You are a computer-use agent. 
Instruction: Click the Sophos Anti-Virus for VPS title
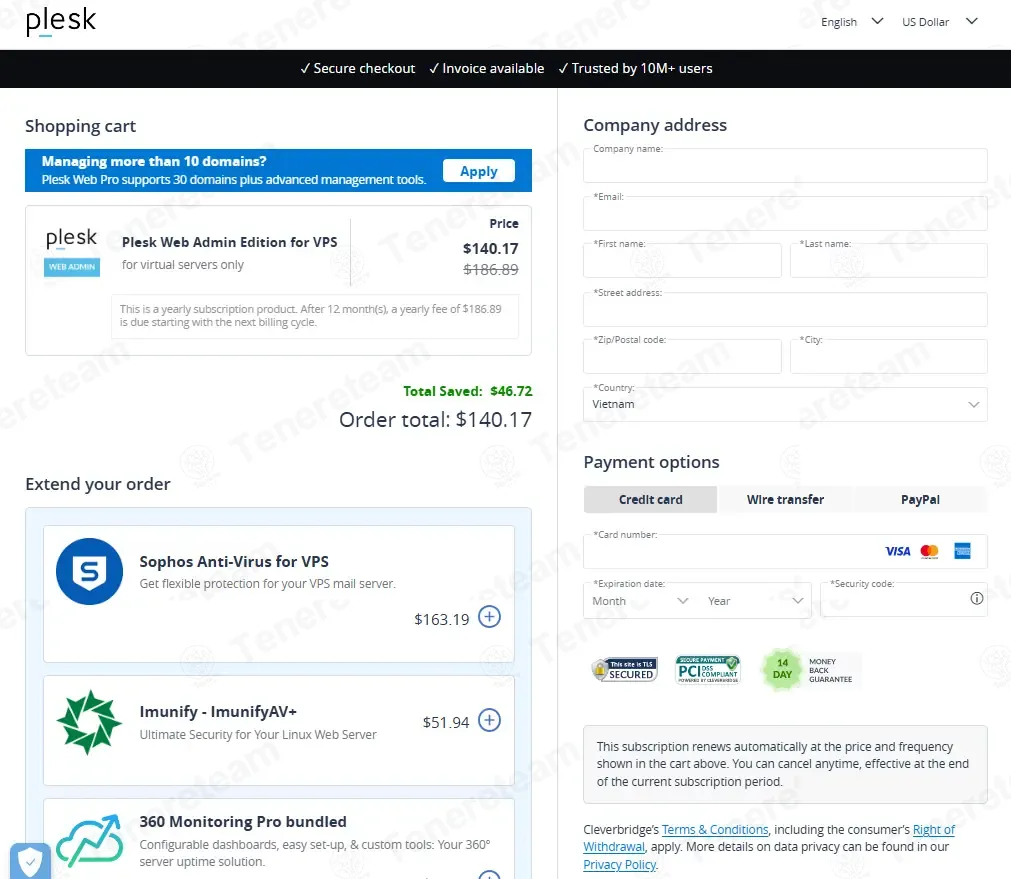click(234, 562)
